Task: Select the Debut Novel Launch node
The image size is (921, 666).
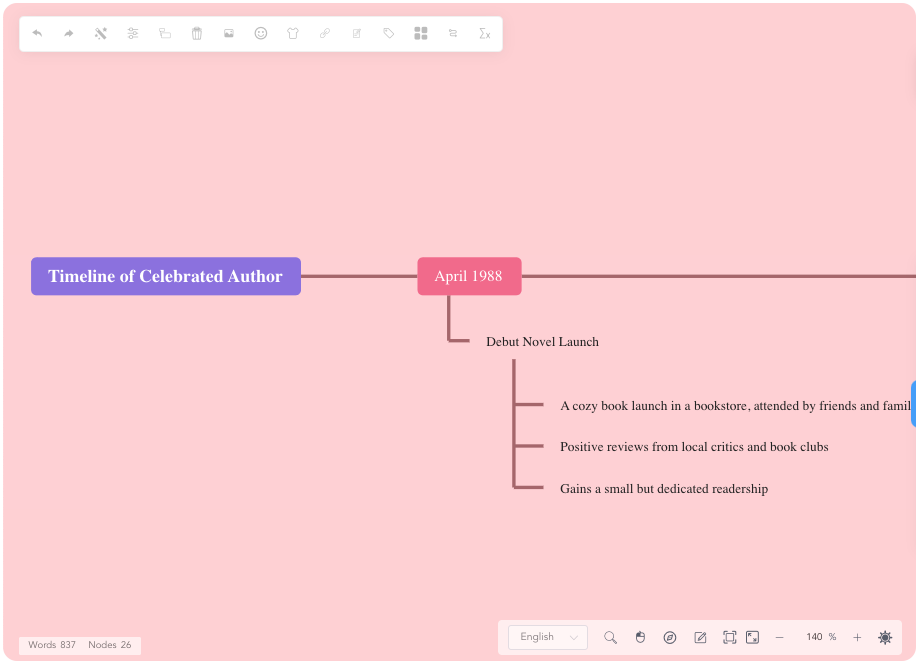Action: click(x=542, y=342)
